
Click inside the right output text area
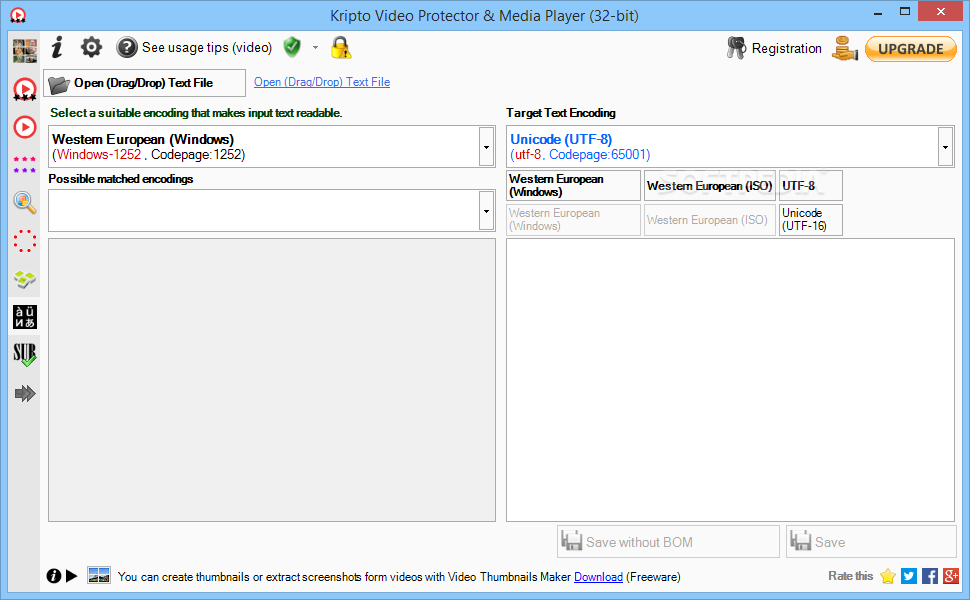730,380
